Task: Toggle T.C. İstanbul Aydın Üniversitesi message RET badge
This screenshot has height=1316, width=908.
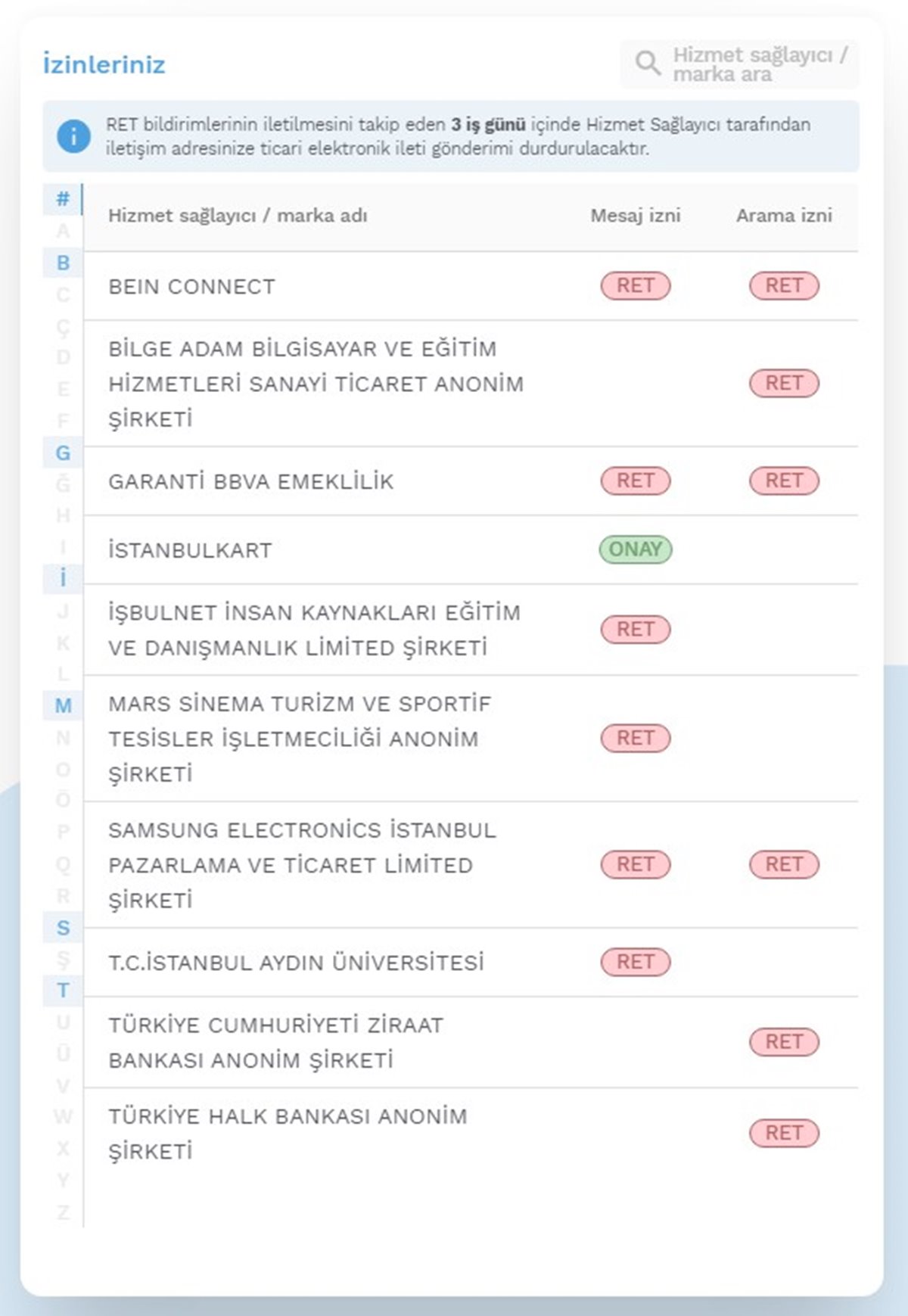Action: [636, 962]
